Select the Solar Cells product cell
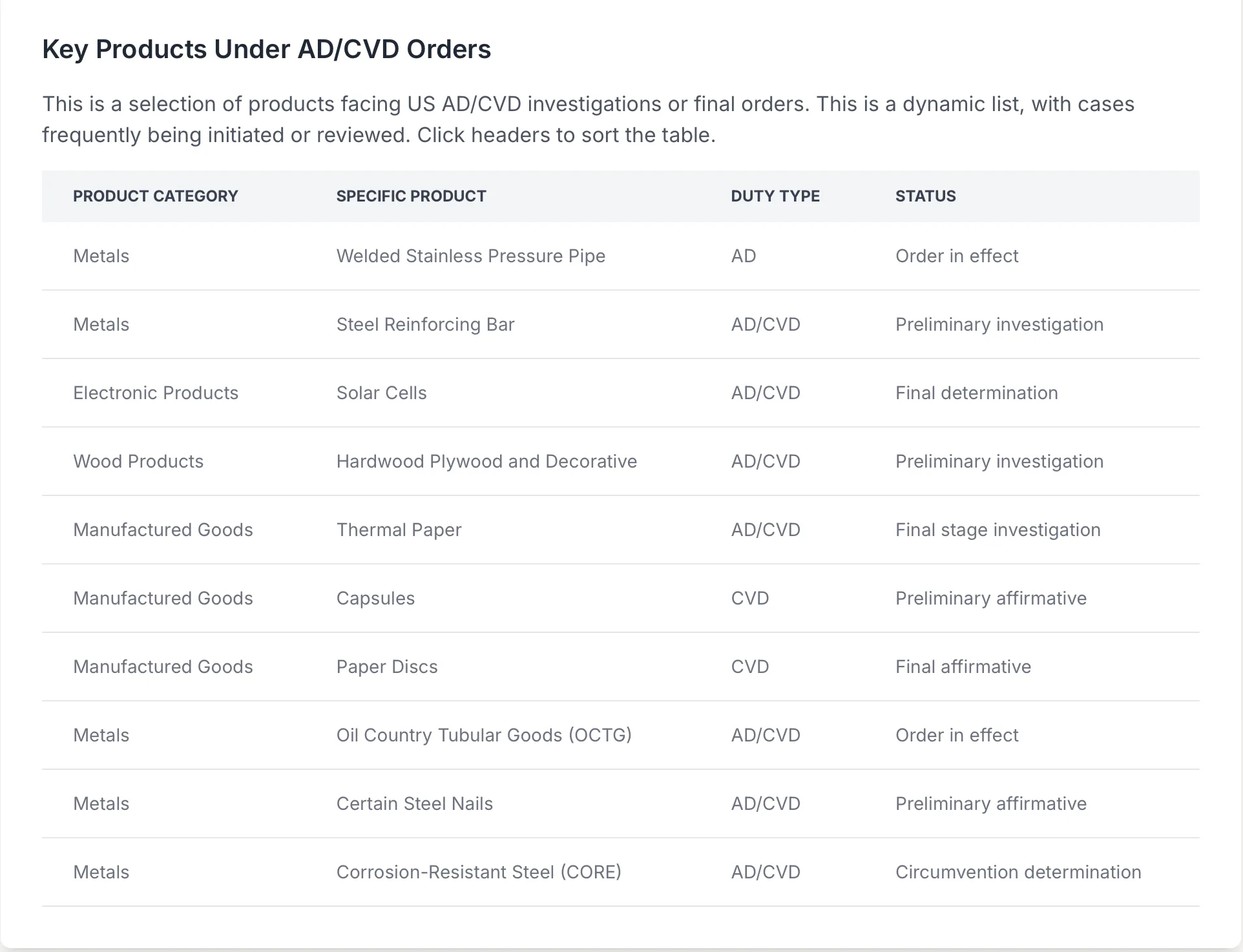The image size is (1243, 952). click(x=381, y=393)
